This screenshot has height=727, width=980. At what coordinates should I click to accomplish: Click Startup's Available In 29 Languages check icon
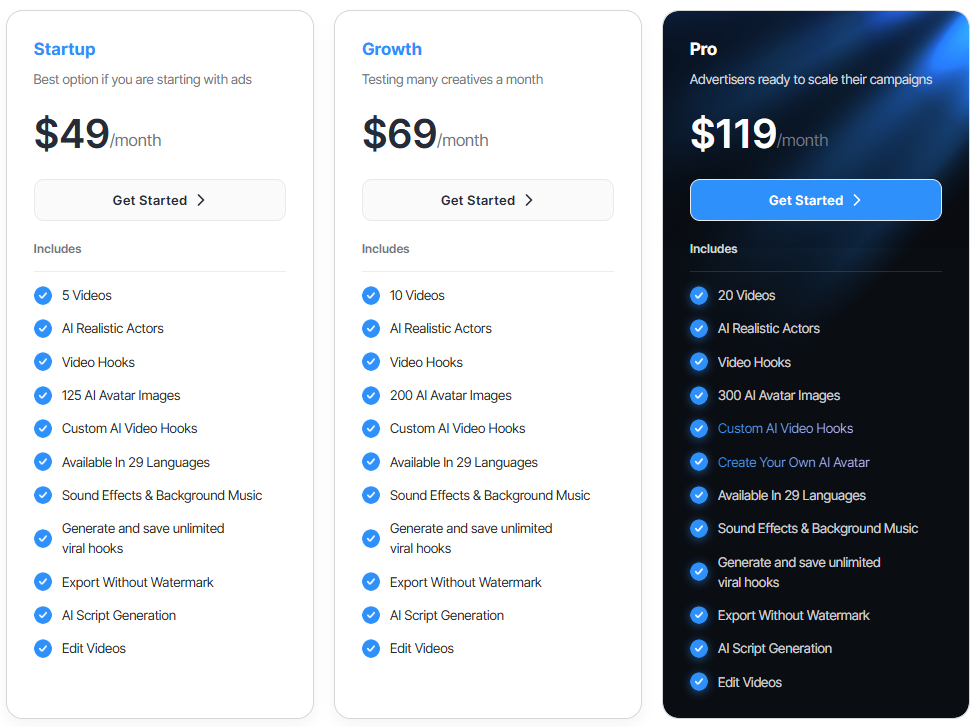[x=43, y=463]
